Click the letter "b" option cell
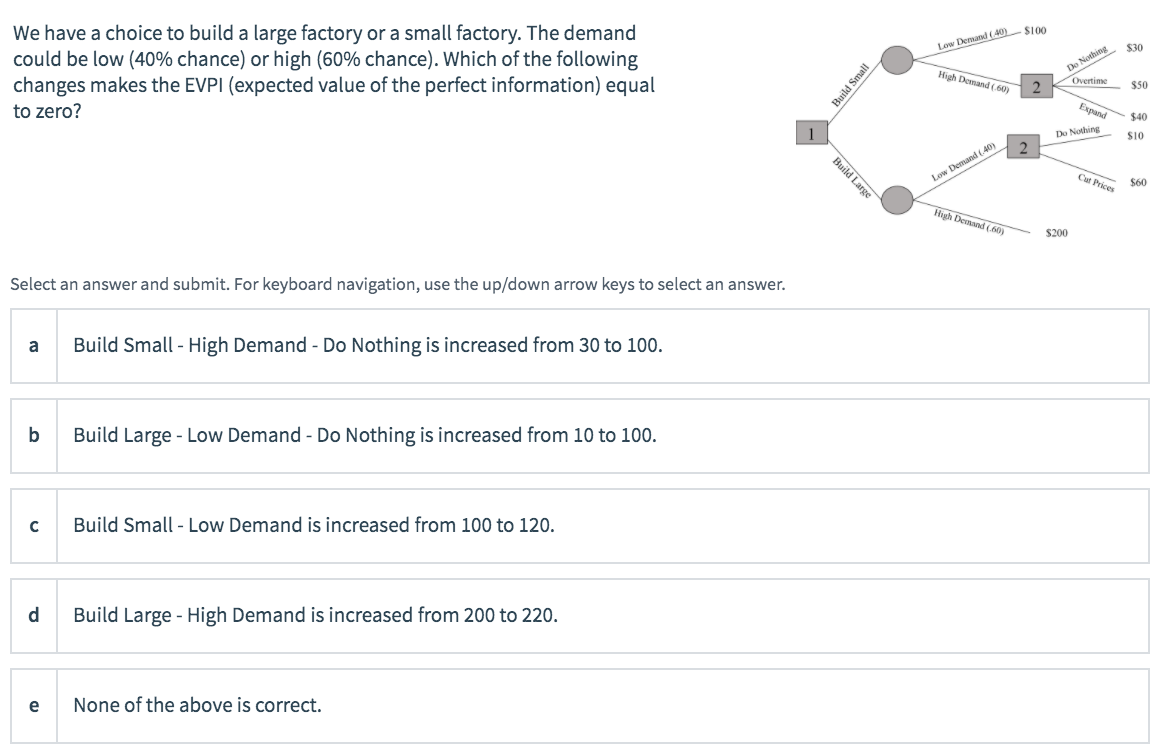 pos(34,435)
